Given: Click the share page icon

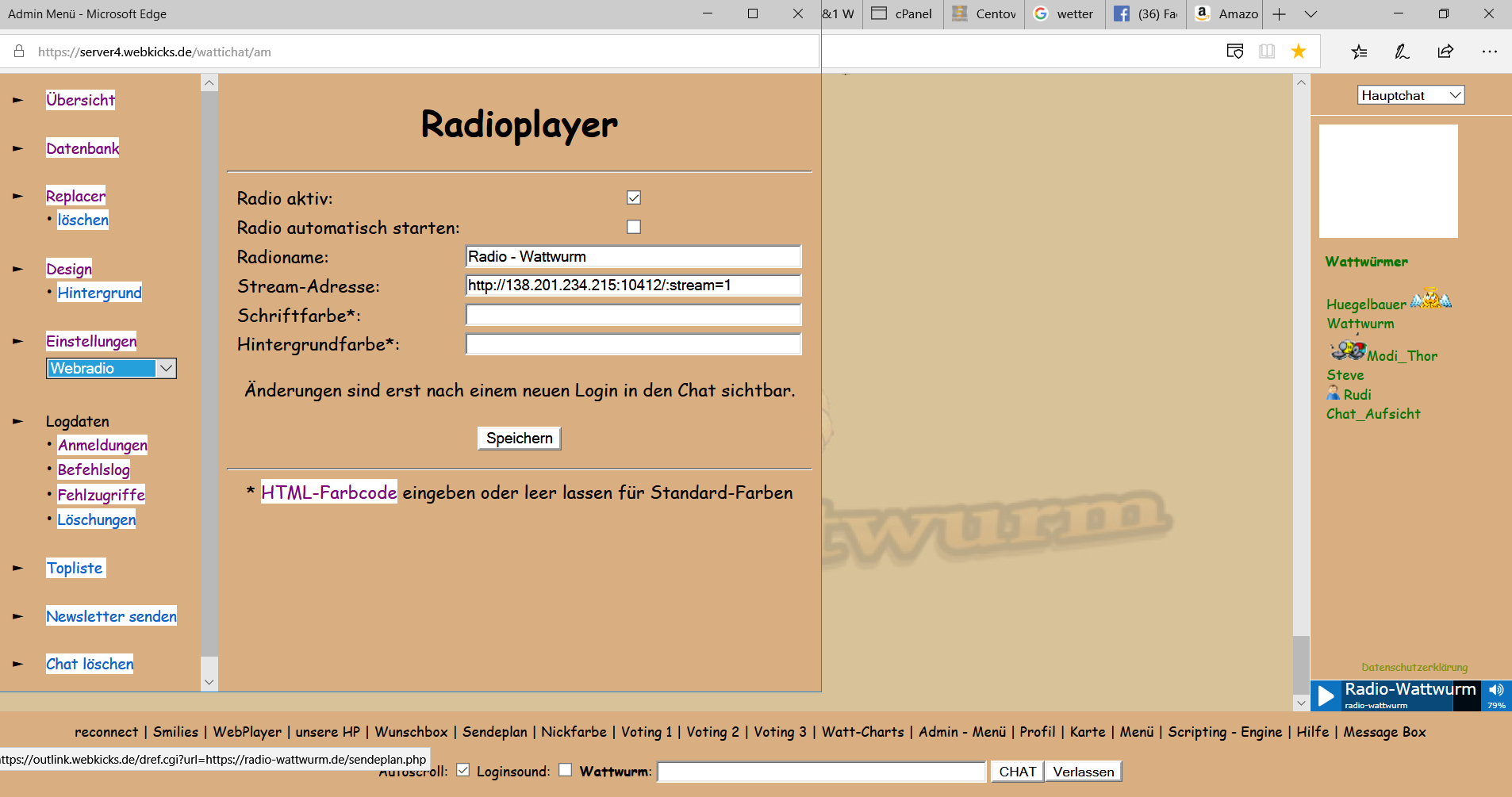Looking at the screenshot, I should [1445, 52].
